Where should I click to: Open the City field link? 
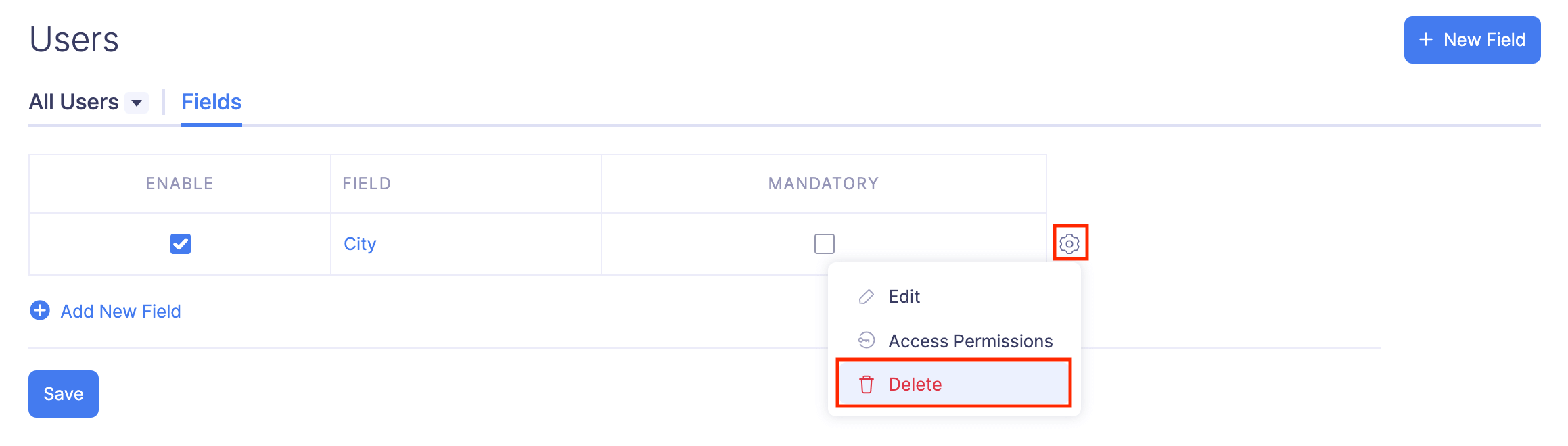(360, 244)
